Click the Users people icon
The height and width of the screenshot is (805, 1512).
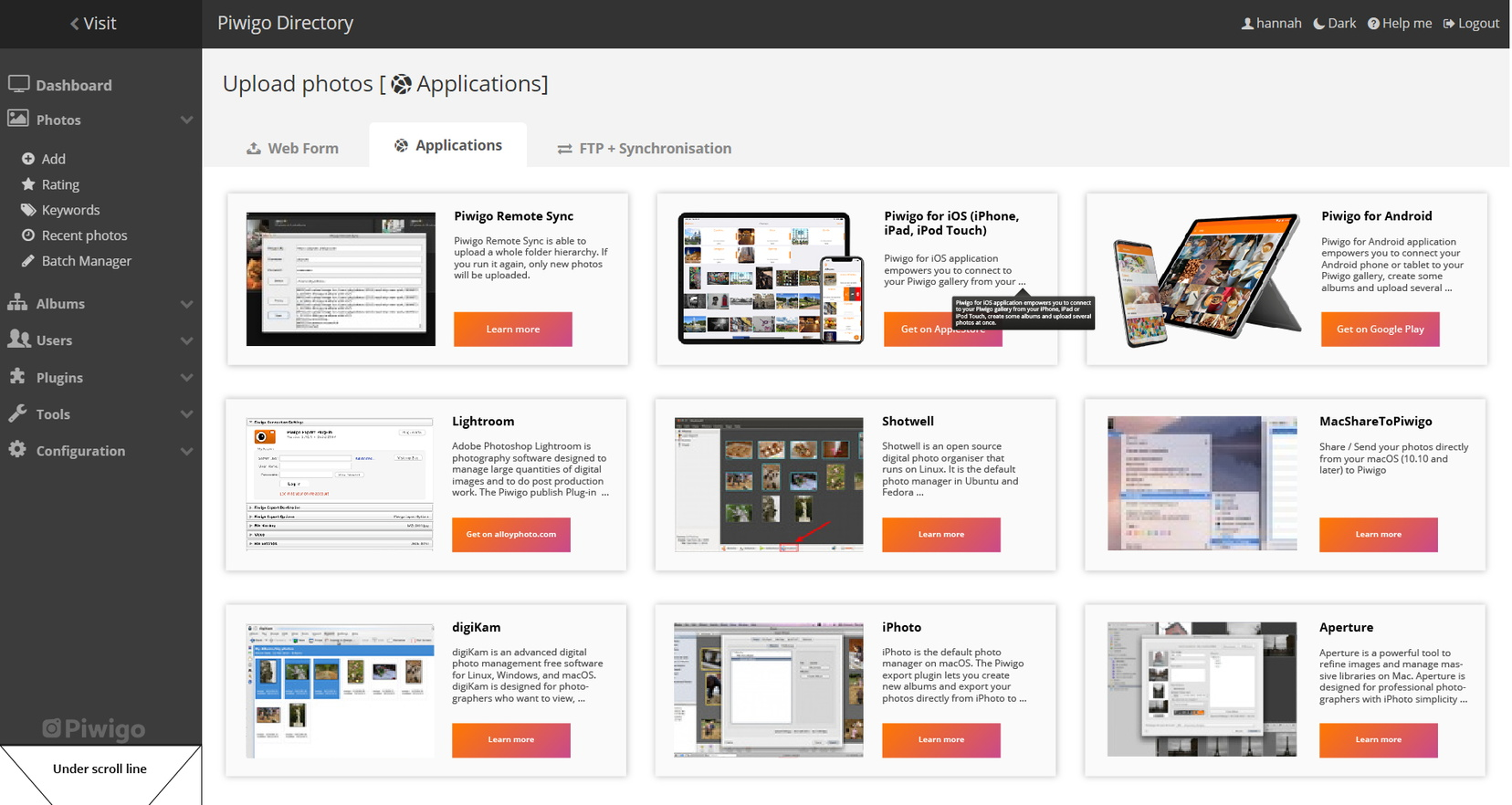18,340
